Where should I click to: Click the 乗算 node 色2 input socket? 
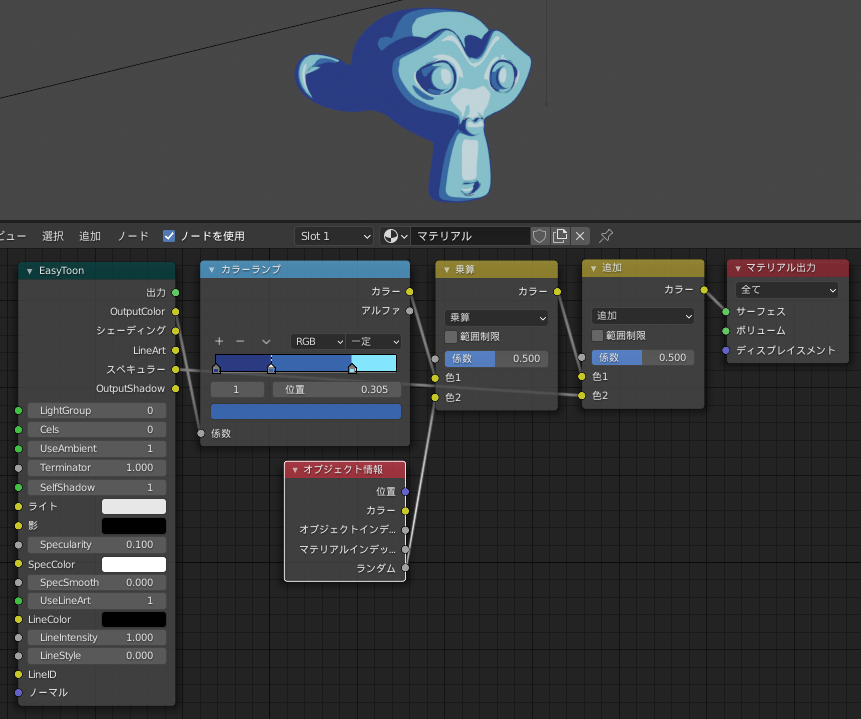(x=435, y=397)
